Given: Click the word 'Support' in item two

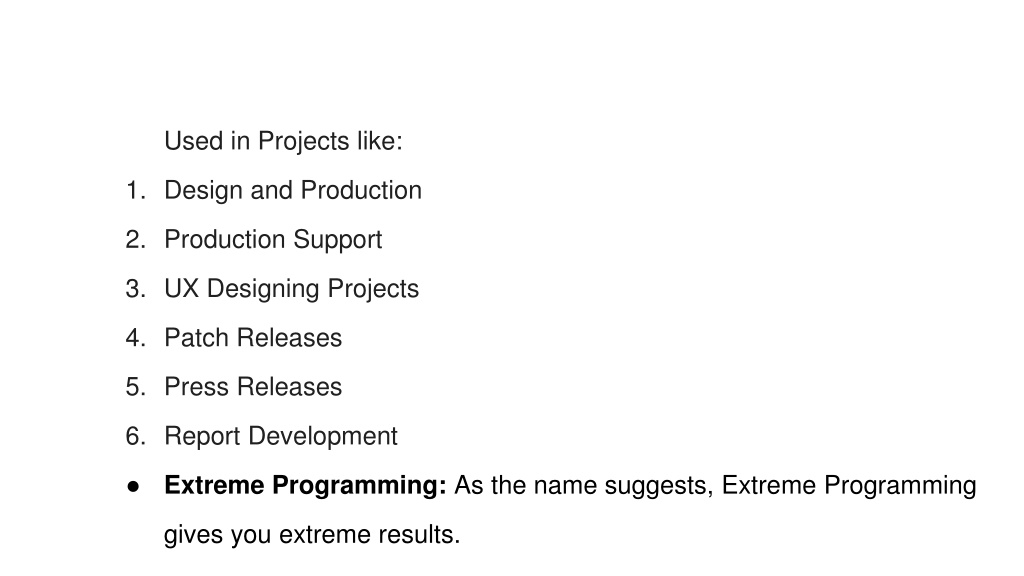Looking at the screenshot, I should [338, 240].
